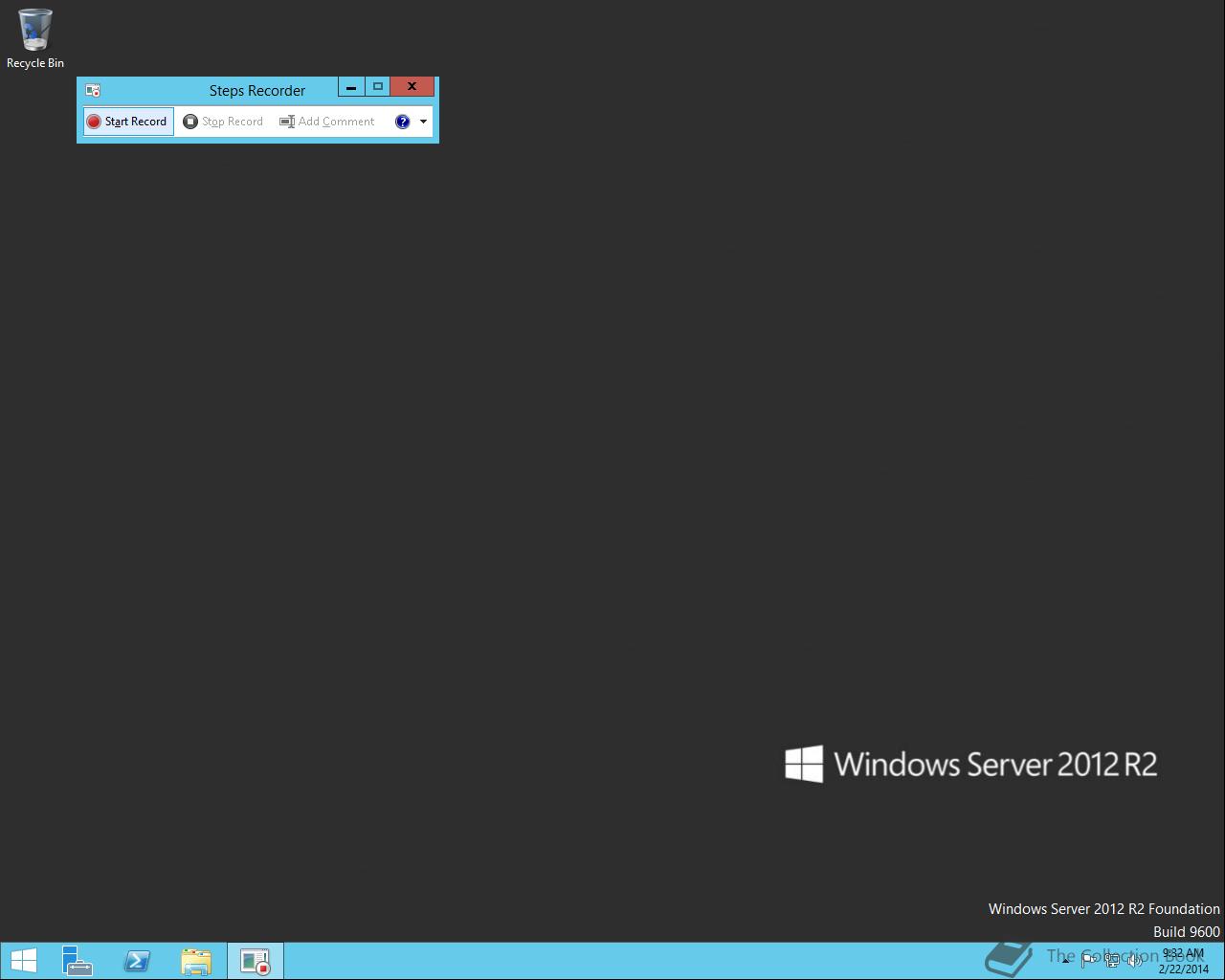
Task: Maximize the Steps Recorder window
Action: 378,87
